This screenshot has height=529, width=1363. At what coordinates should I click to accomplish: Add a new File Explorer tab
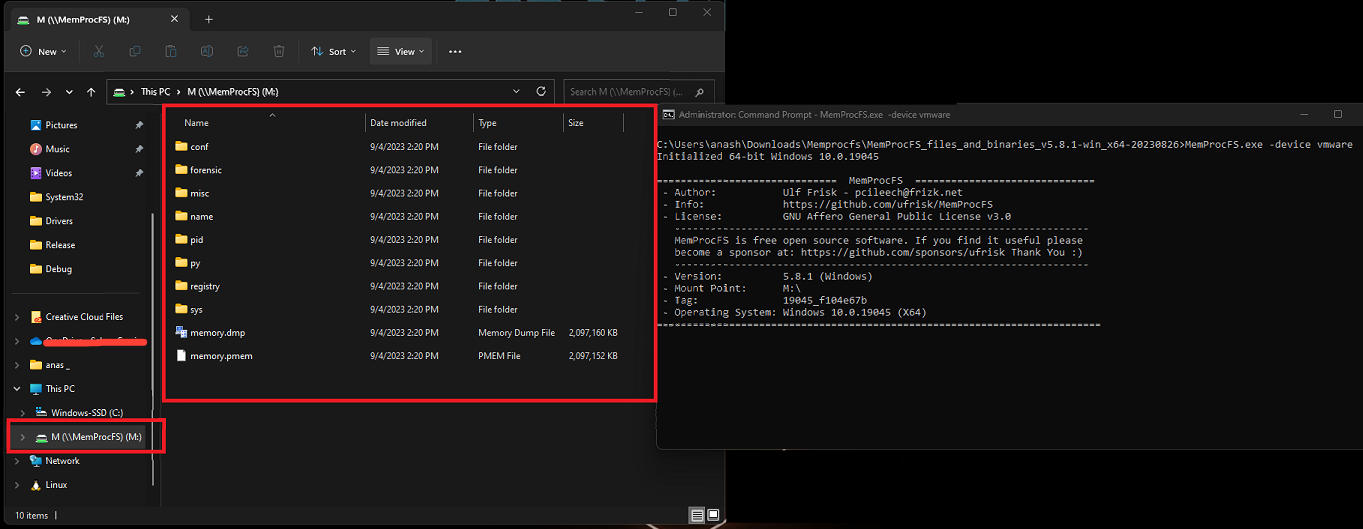tap(209, 19)
